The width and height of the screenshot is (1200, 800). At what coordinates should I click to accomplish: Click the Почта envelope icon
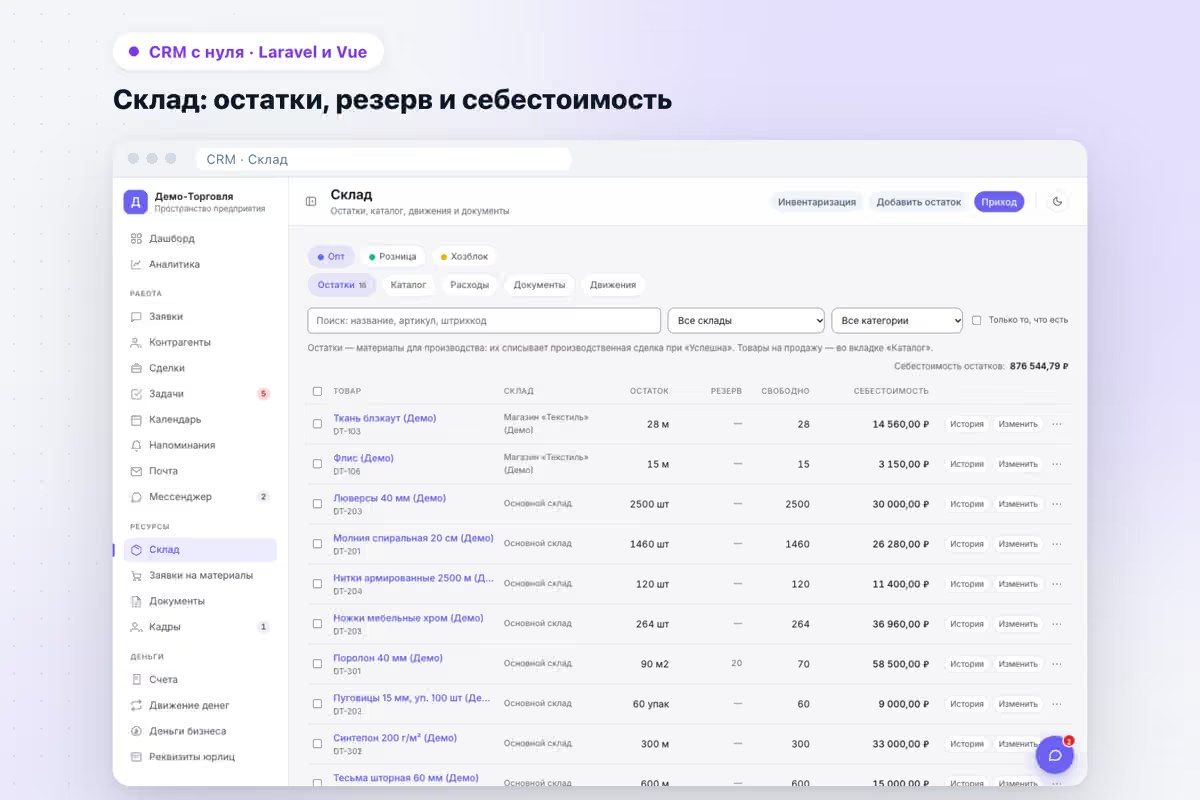(x=136, y=471)
